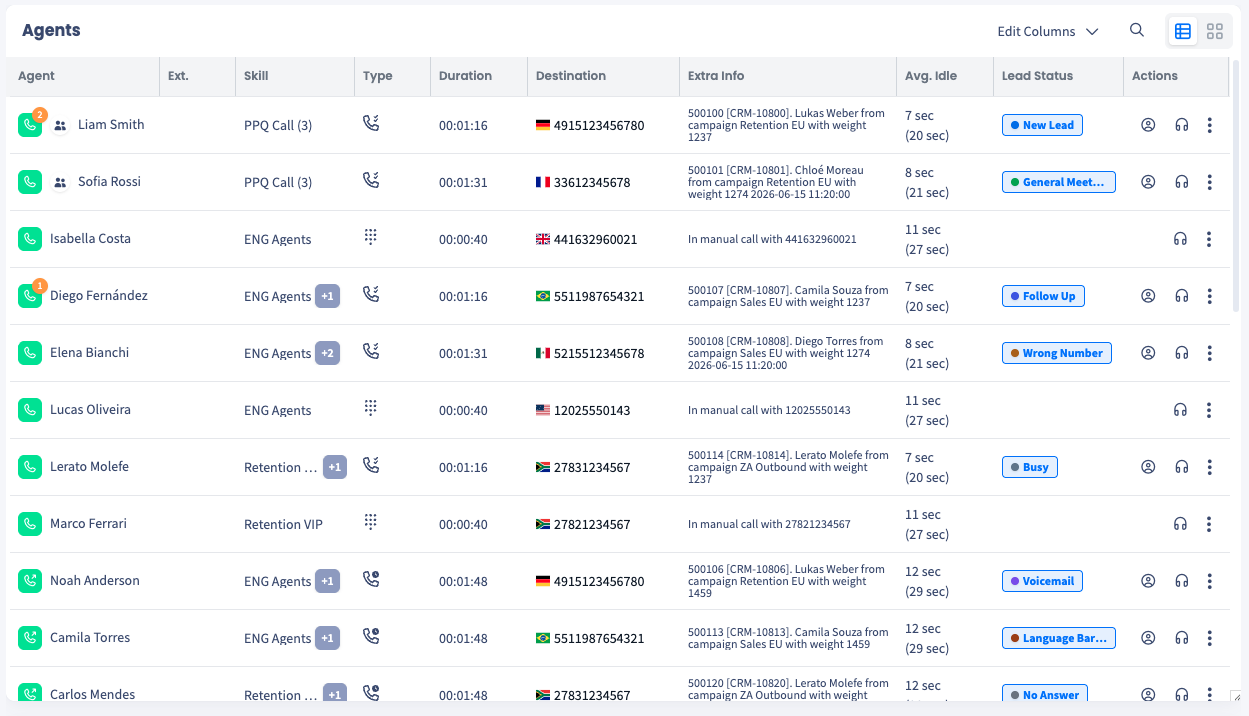Click headphones icon in Lucas Oliveira row
1249x716 pixels.
(x=1181, y=410)
